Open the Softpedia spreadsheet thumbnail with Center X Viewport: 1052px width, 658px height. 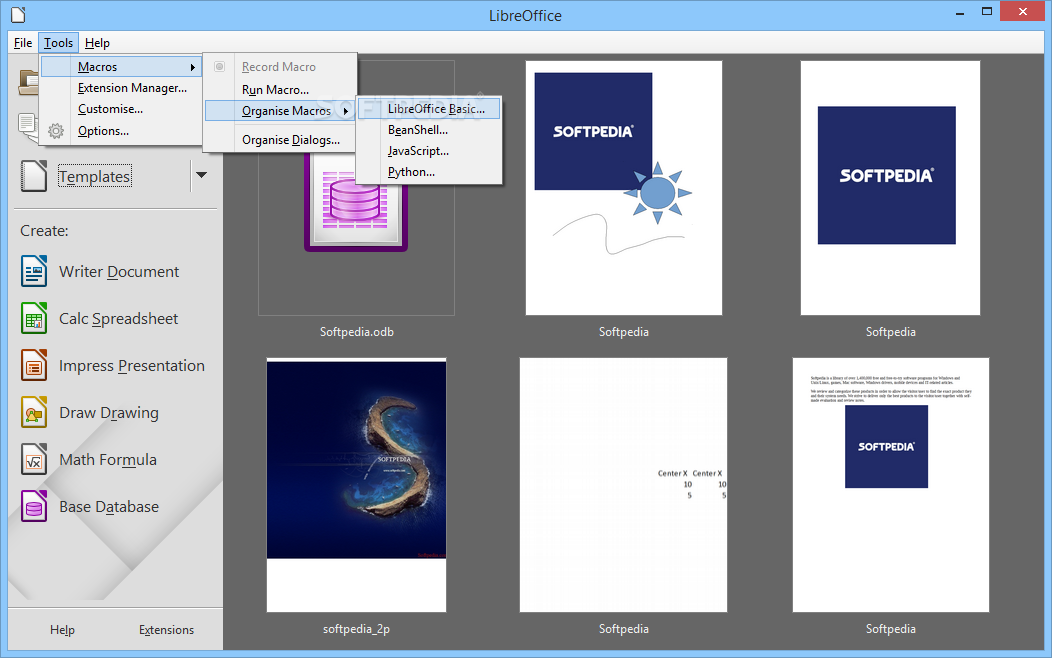coord(623,484)
